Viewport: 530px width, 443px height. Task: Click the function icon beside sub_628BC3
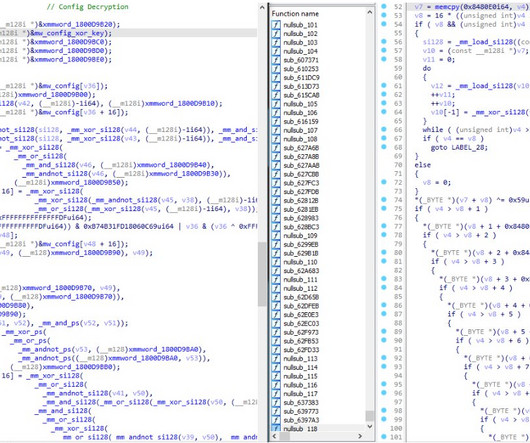pos(276,227)
